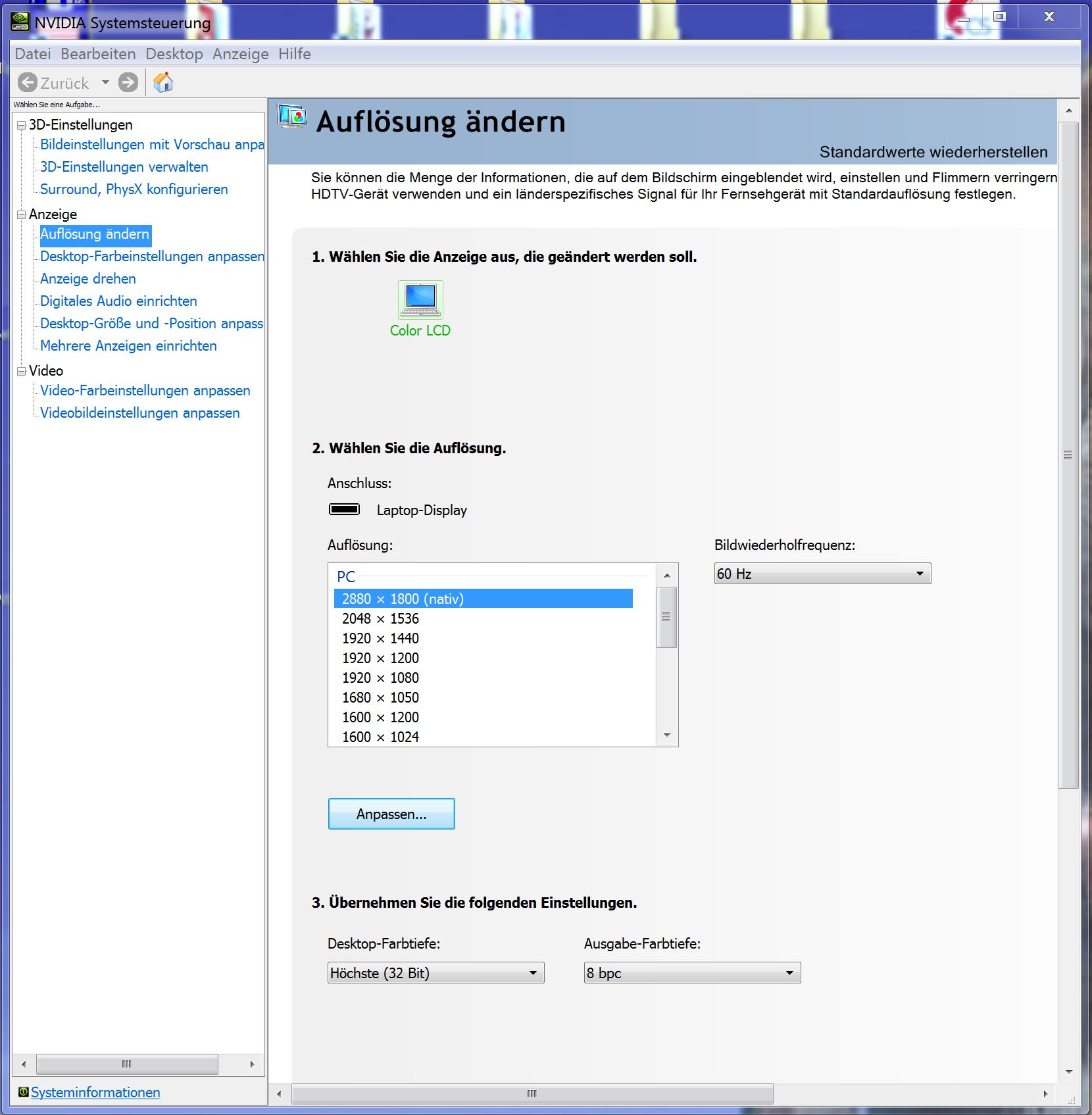Screen dimensions: 1092x1115
Task: Click the Systeminformationen icon
Action: coord(23,1092)
